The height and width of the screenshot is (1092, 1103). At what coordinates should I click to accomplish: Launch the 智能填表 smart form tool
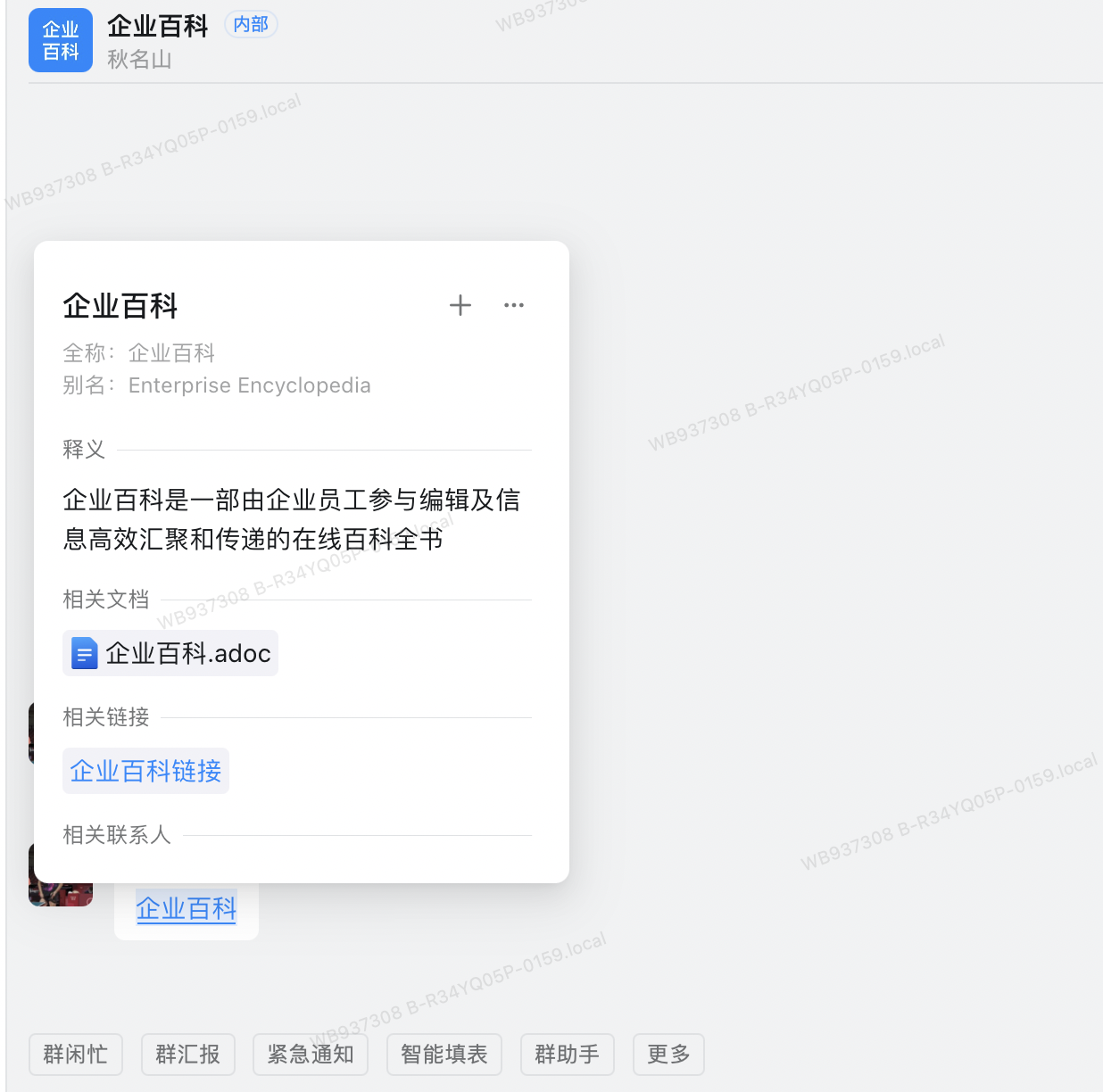pos(444,1054)
